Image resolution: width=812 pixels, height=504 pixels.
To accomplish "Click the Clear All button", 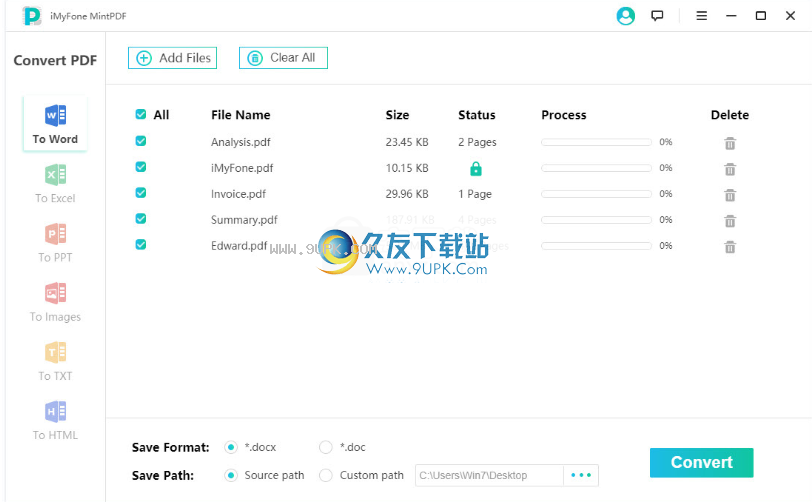I will click(283, 58).
